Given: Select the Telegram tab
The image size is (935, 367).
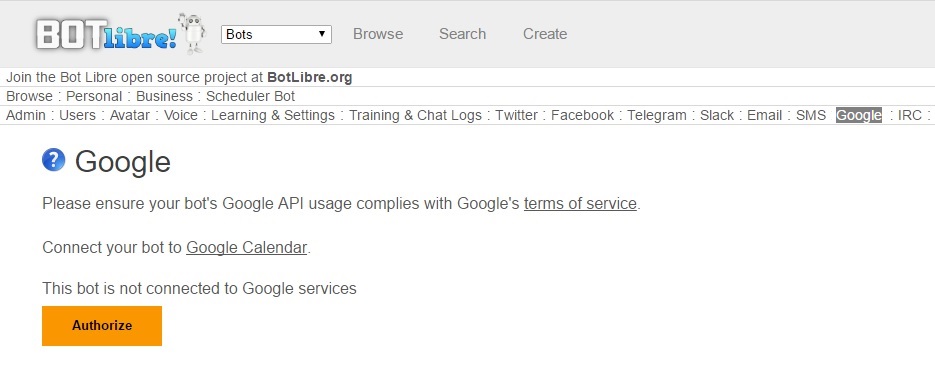Looking at the screenshot, I should (x=657, y=115).
